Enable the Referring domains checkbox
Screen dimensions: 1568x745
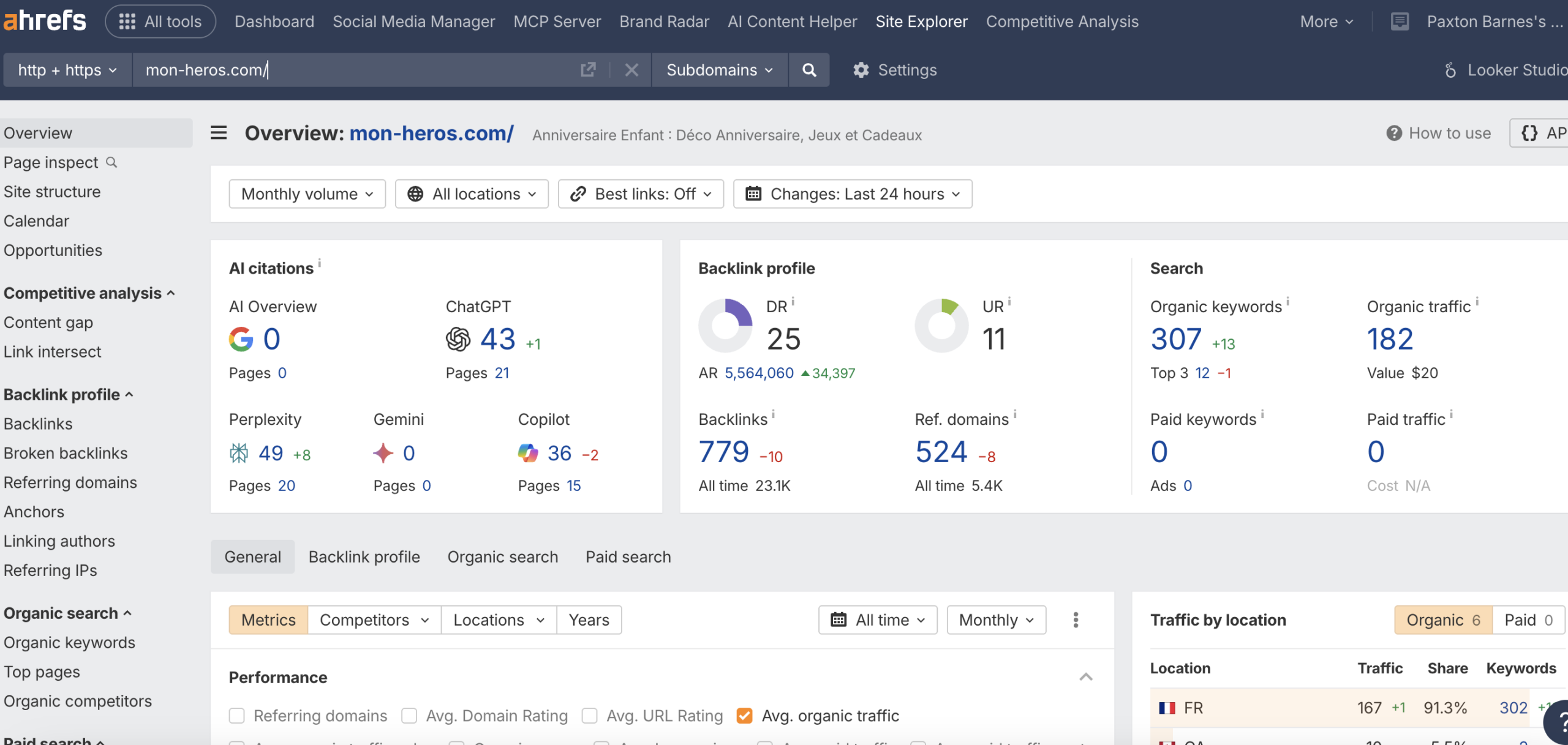pos(236,715)
